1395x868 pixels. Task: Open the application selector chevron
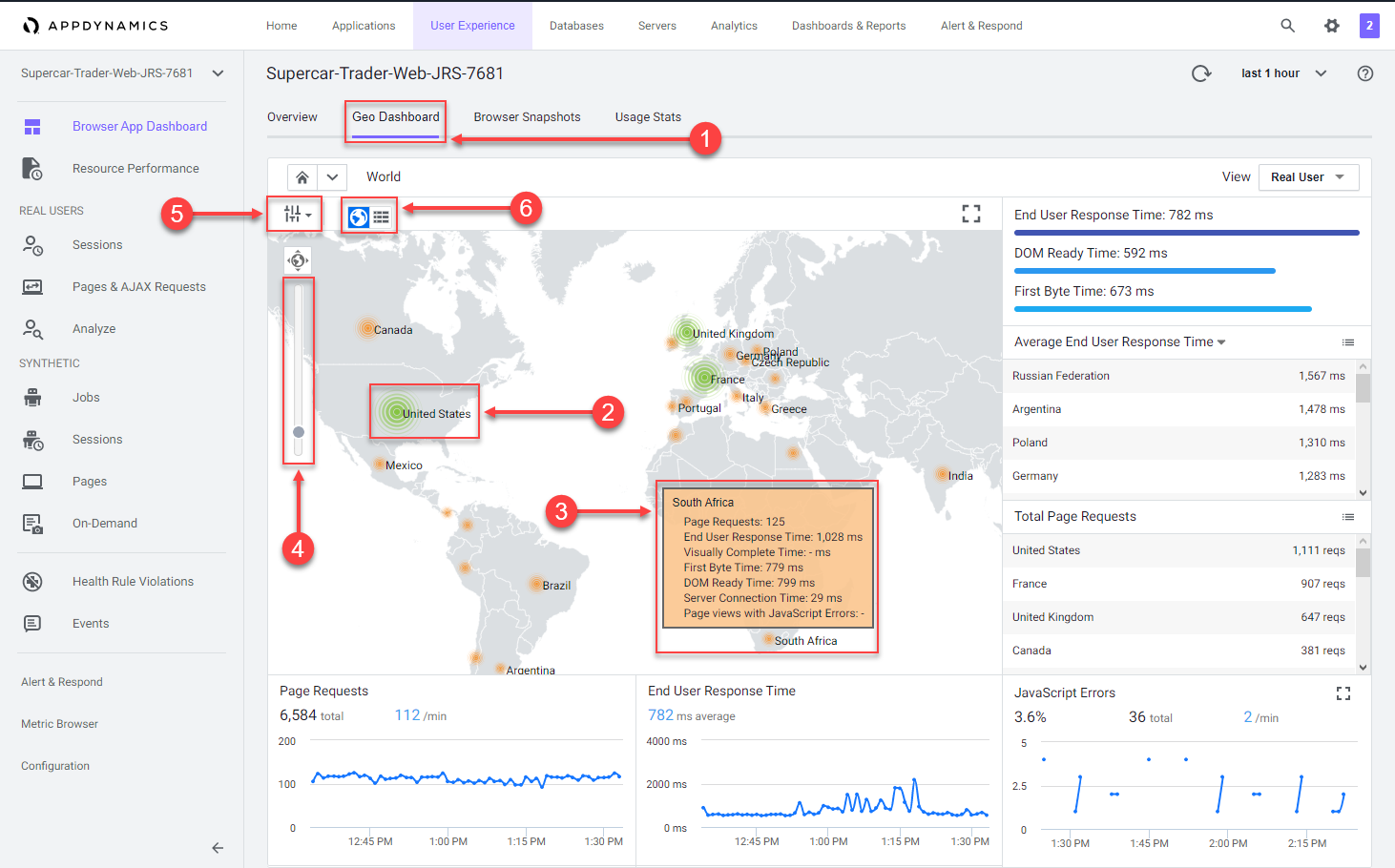pyautogui.click(x=218, y=73)
